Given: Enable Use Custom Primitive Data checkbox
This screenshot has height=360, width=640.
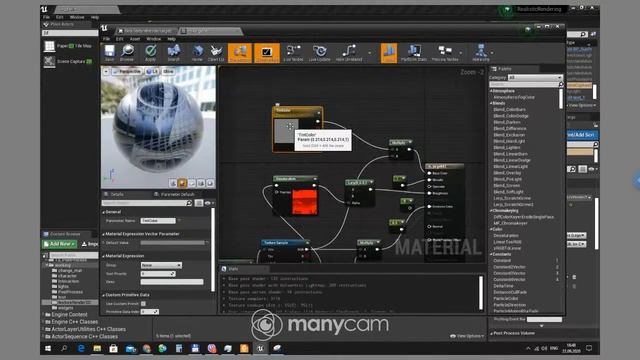Looking at the screenshot, I should tap(143, 304).
